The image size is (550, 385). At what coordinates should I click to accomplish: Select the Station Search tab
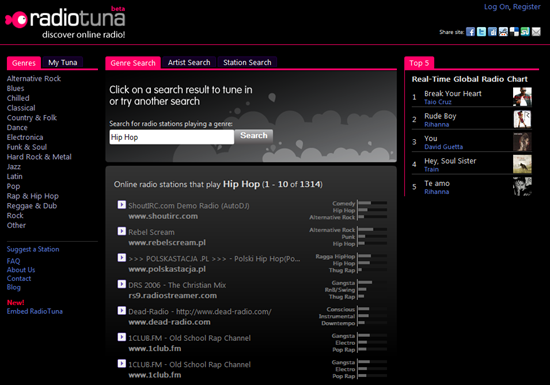[x=247, y=62]
